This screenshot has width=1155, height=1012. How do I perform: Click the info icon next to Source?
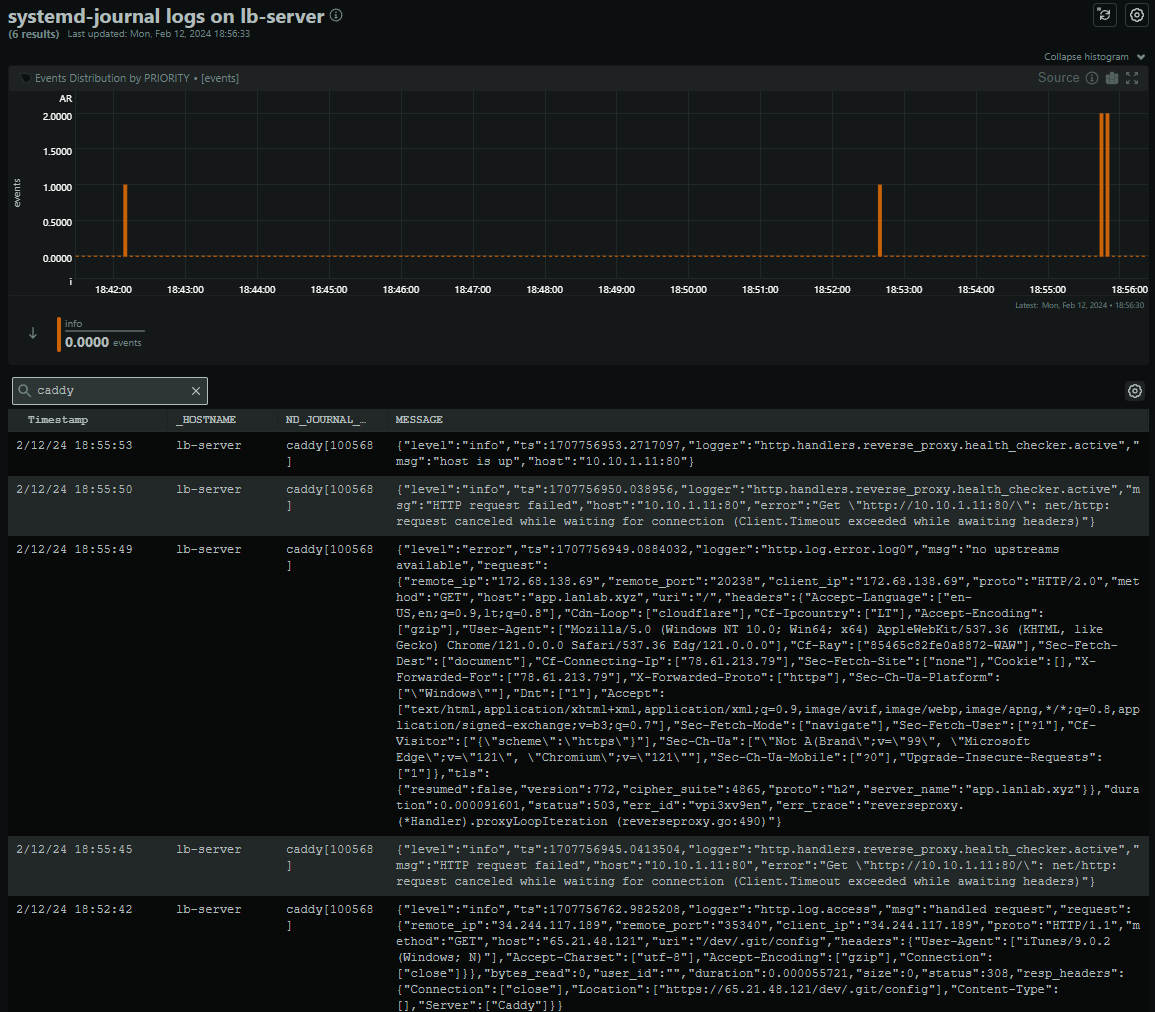point(1092,78)
